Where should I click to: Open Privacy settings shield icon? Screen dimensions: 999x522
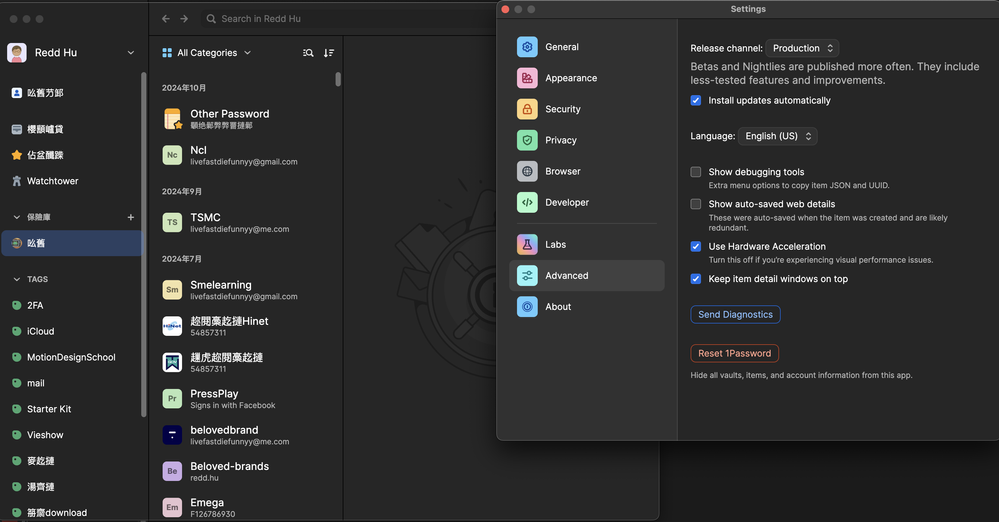pyautogui.click(x=527, y=140)
